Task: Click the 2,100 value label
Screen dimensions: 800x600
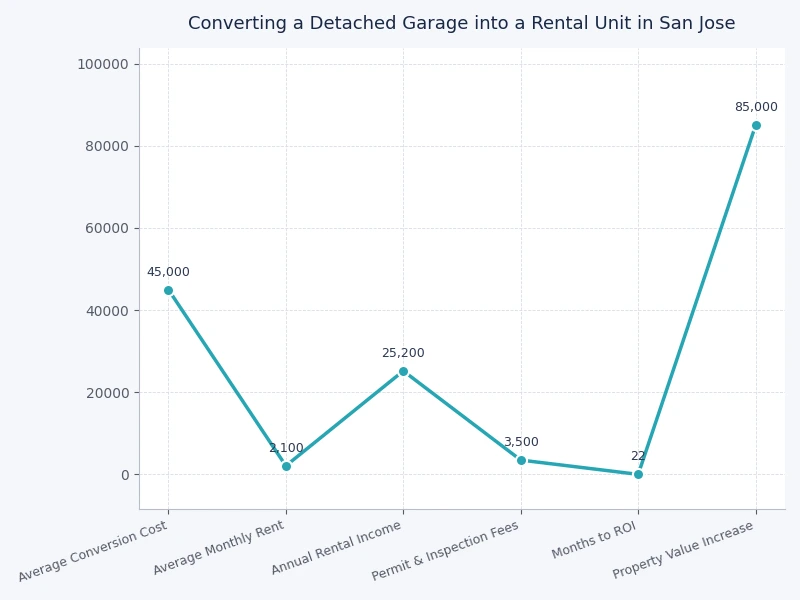Action: tap(286, 448)
